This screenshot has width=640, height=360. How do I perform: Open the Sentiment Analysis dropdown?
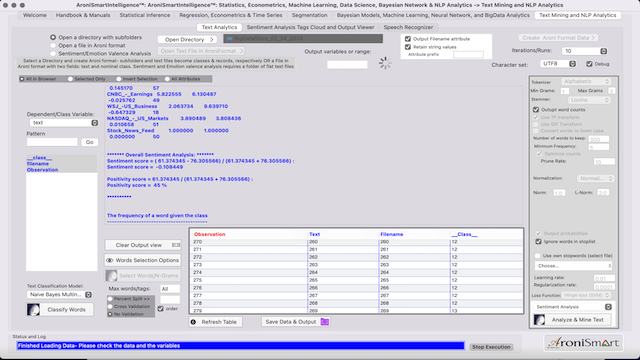click(x=572, y=307)
